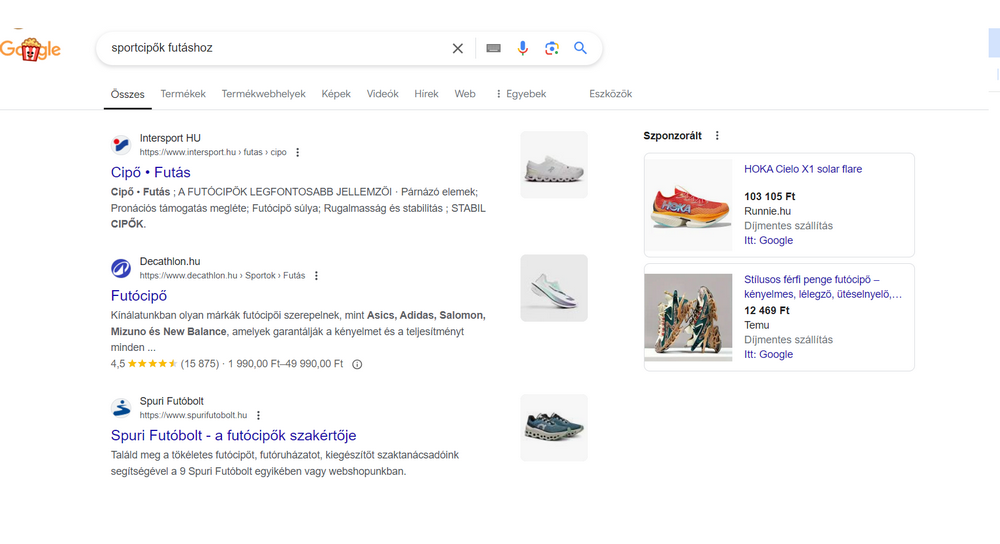The height and width of the screenshot is (544, 1000).
Task: Click the spurifutobolt.hu URL text
Action: click(193, 415)
